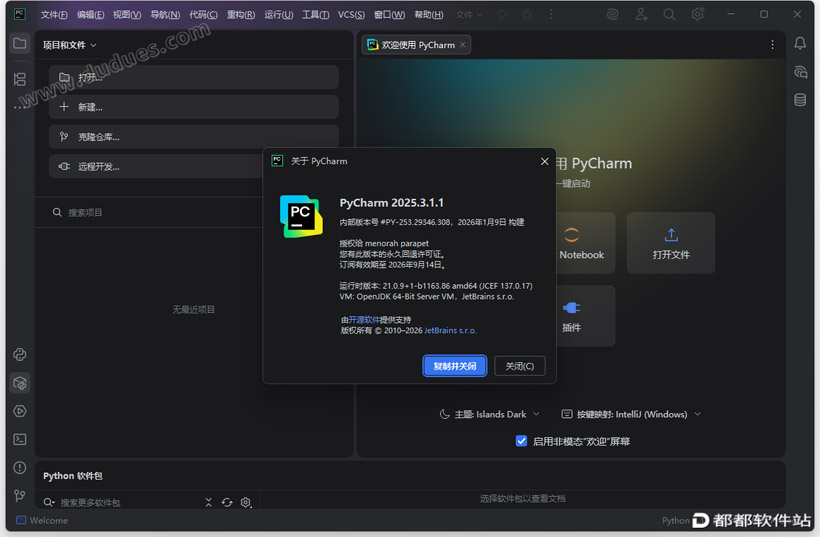Click the Clone Repository... button
The height and width of the screenshot is (537, 820).
pos(194,137)
